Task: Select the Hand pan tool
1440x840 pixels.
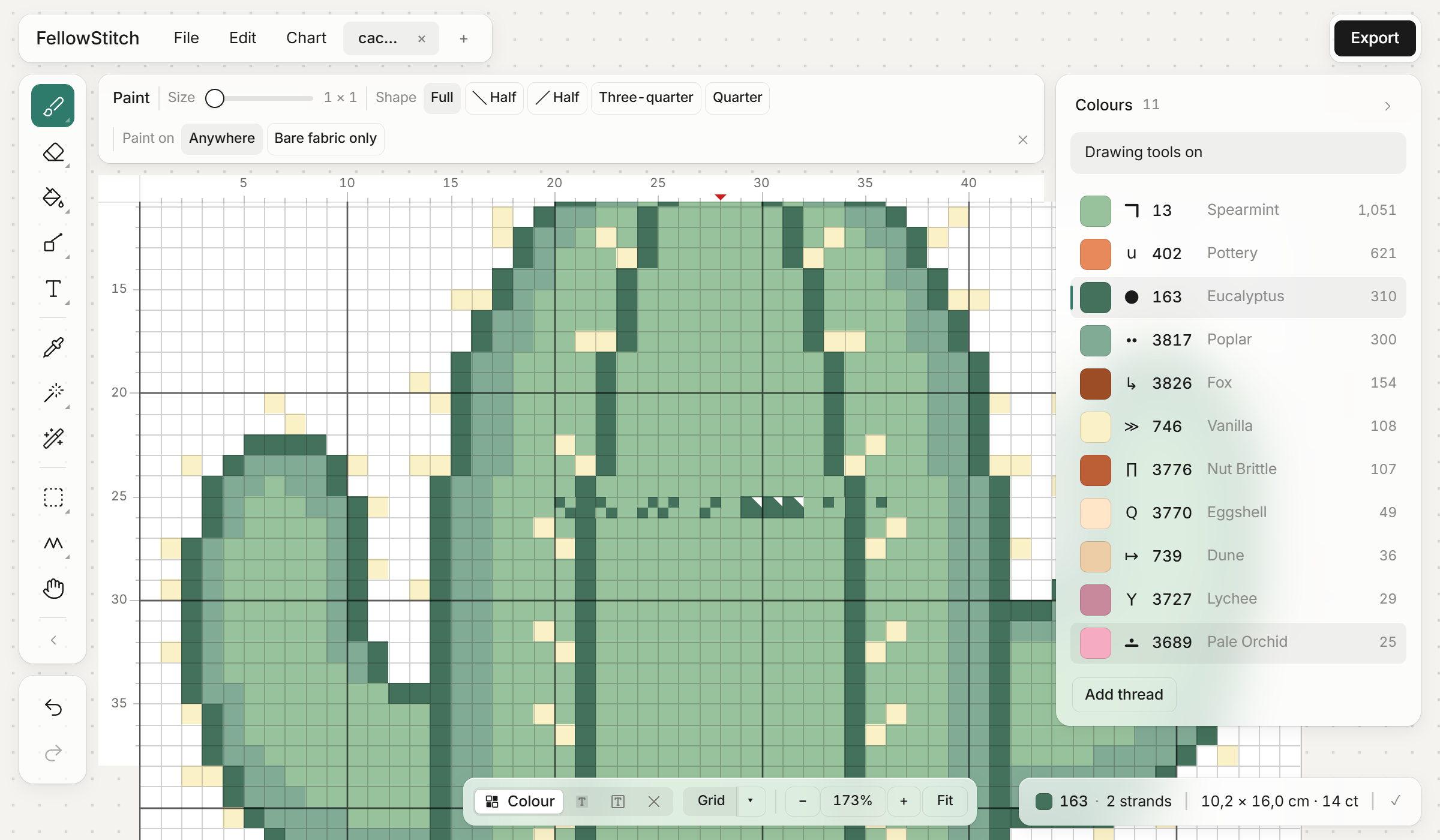Action: tap(53, 589)
